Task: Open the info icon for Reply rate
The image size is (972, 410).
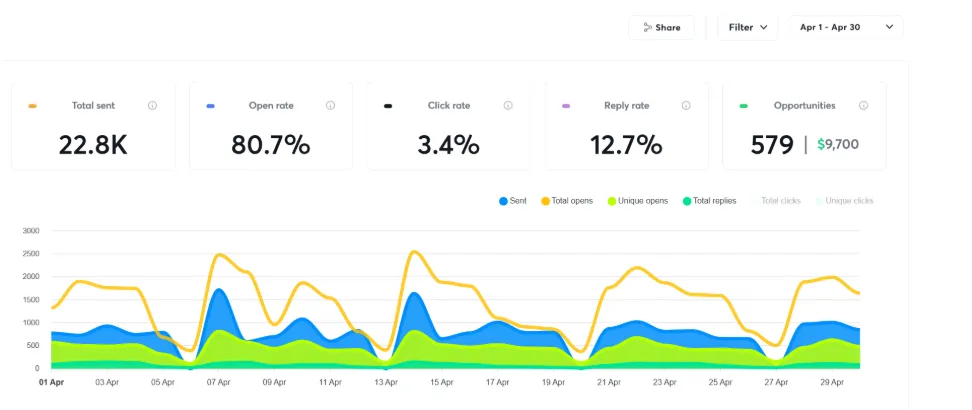Action: [686, 105]
